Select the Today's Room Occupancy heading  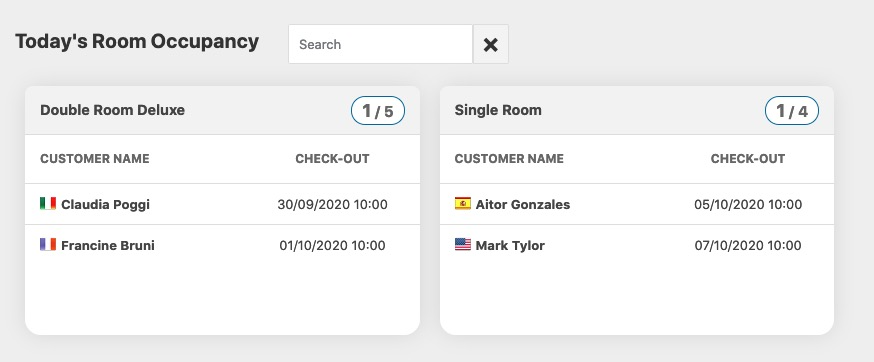[x=137, y=42]
